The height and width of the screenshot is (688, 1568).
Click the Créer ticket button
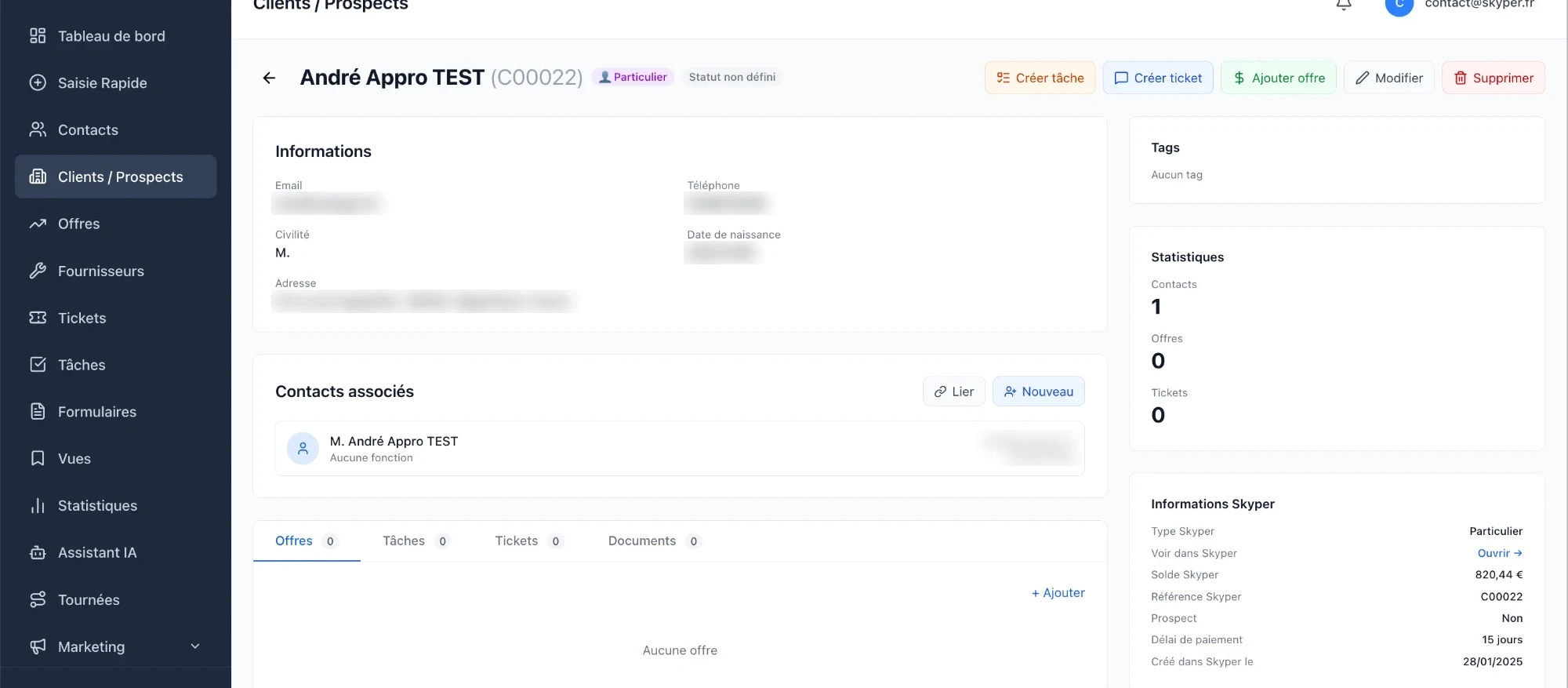1158,78
